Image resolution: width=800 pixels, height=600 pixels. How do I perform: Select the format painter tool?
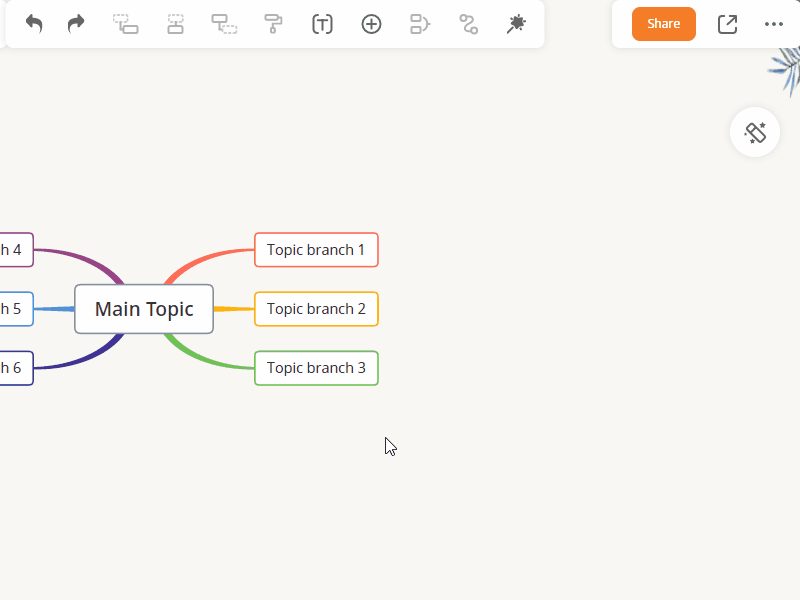point(273,24)
